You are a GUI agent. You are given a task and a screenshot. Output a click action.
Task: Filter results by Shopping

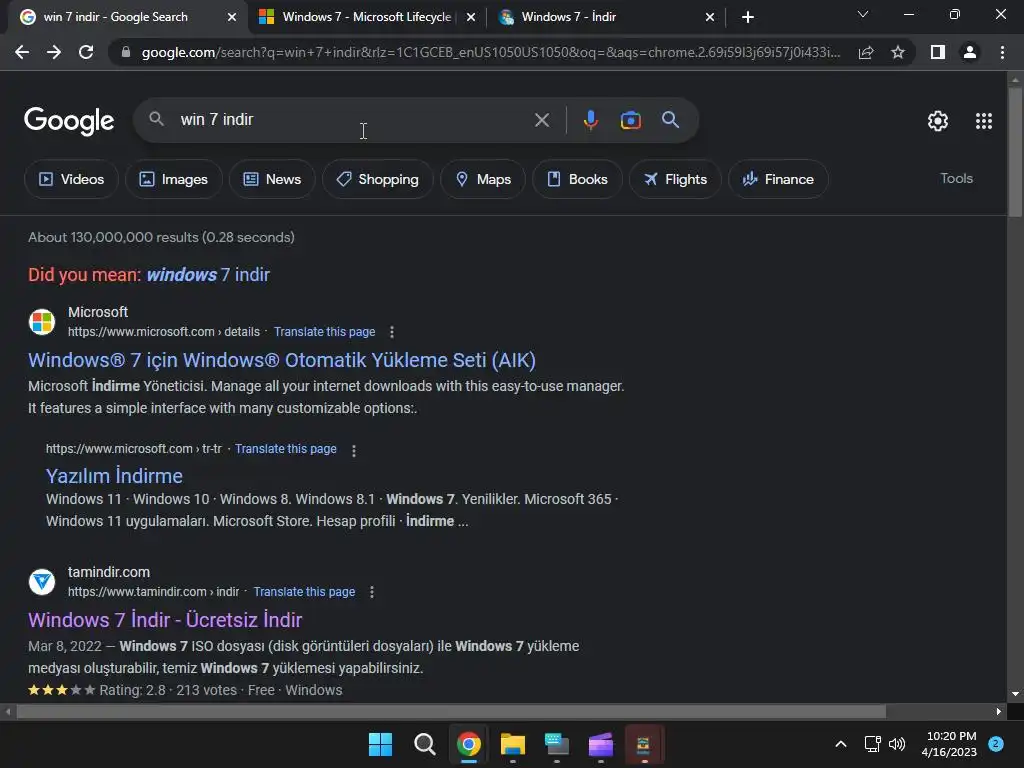[377, 179]
